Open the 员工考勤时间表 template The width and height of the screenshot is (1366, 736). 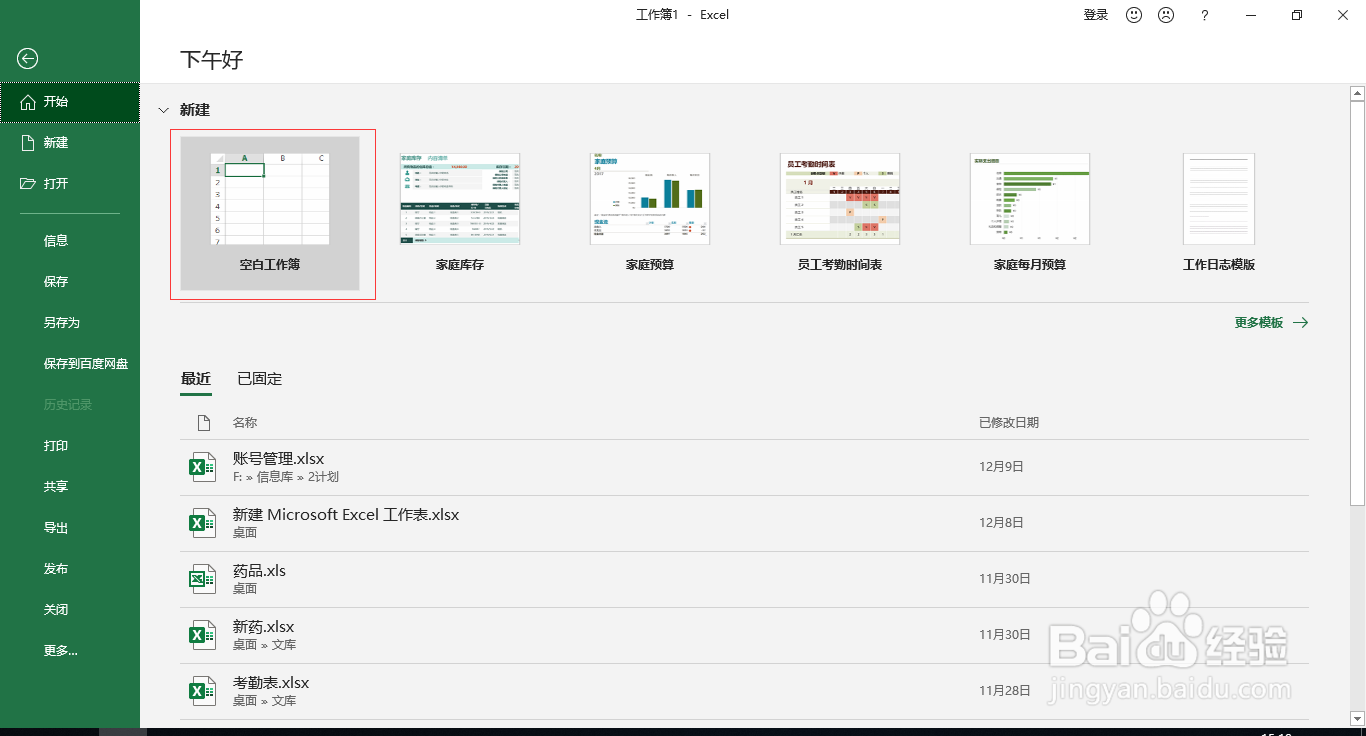pyautogui.click(x=840, y=213)
